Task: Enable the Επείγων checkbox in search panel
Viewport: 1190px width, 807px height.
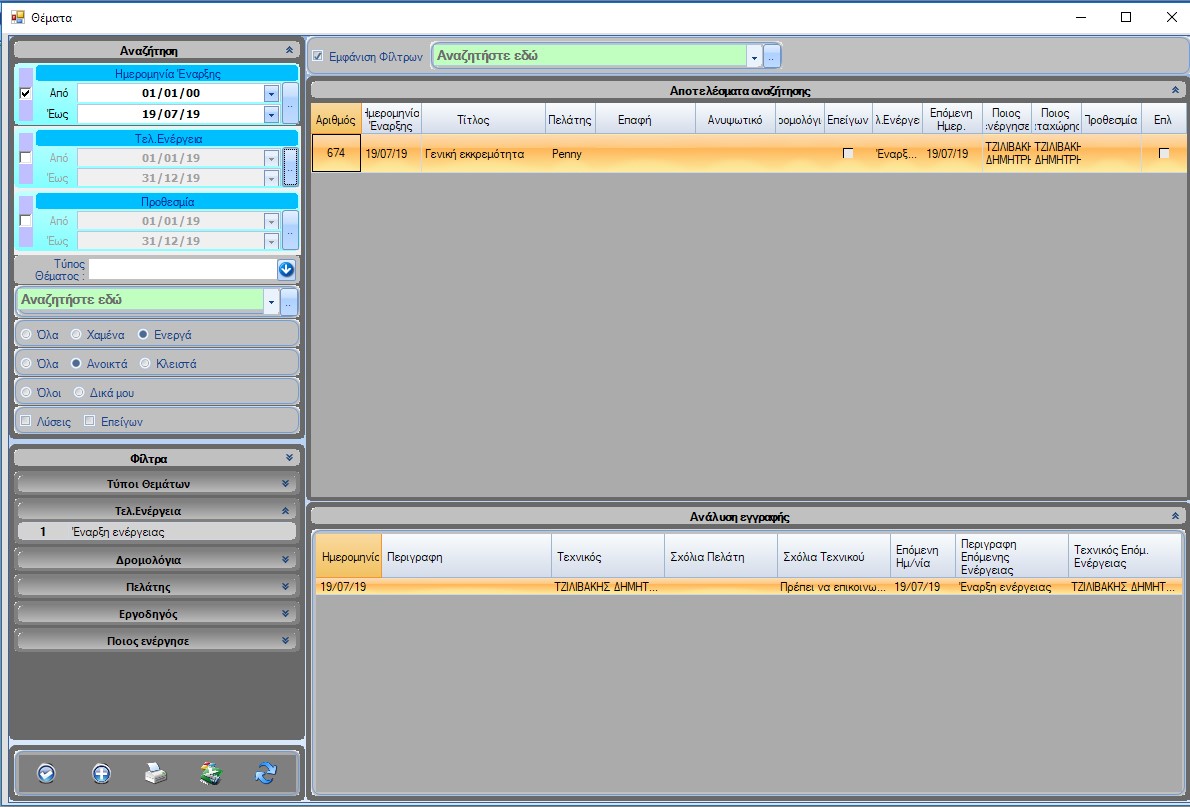Action: (x=90, y=421)
